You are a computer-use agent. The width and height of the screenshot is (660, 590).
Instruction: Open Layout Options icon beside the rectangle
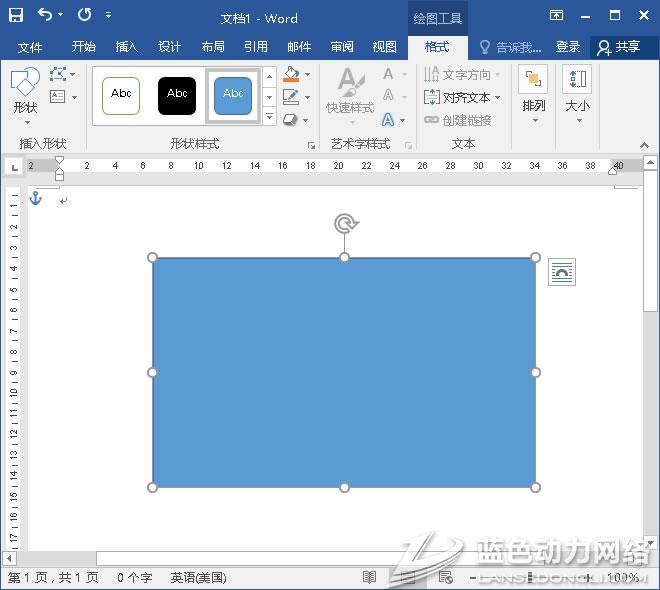tap(562, 272)
